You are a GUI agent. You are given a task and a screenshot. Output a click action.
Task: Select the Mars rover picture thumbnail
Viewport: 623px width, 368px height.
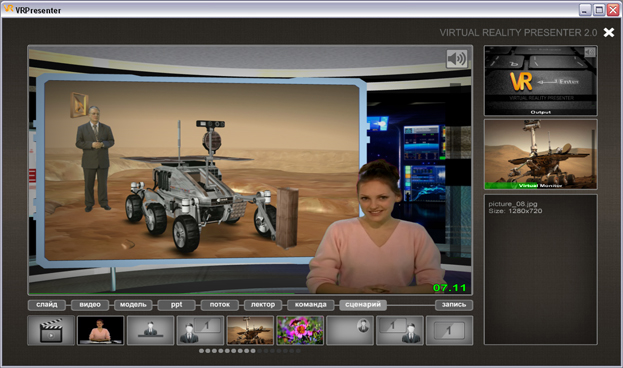250,330
